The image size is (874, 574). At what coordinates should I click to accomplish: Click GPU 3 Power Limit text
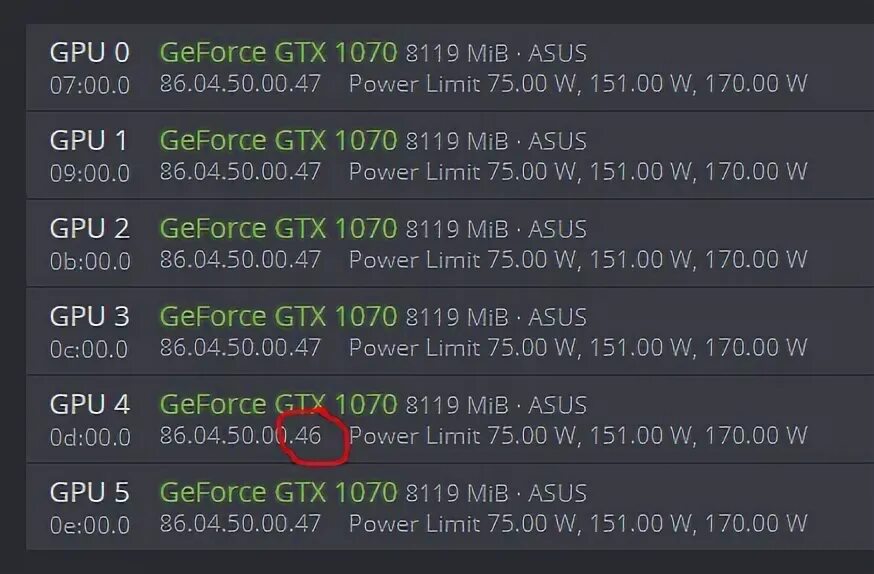click(x=578, y=348)
